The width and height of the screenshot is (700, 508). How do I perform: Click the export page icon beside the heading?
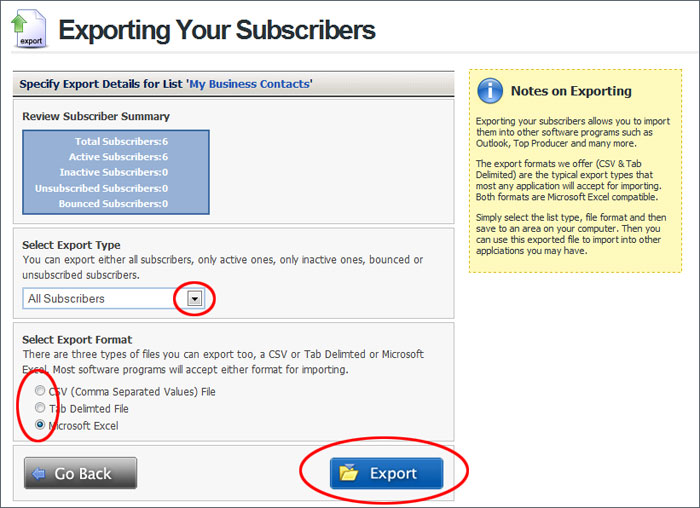tap(29, 29)
